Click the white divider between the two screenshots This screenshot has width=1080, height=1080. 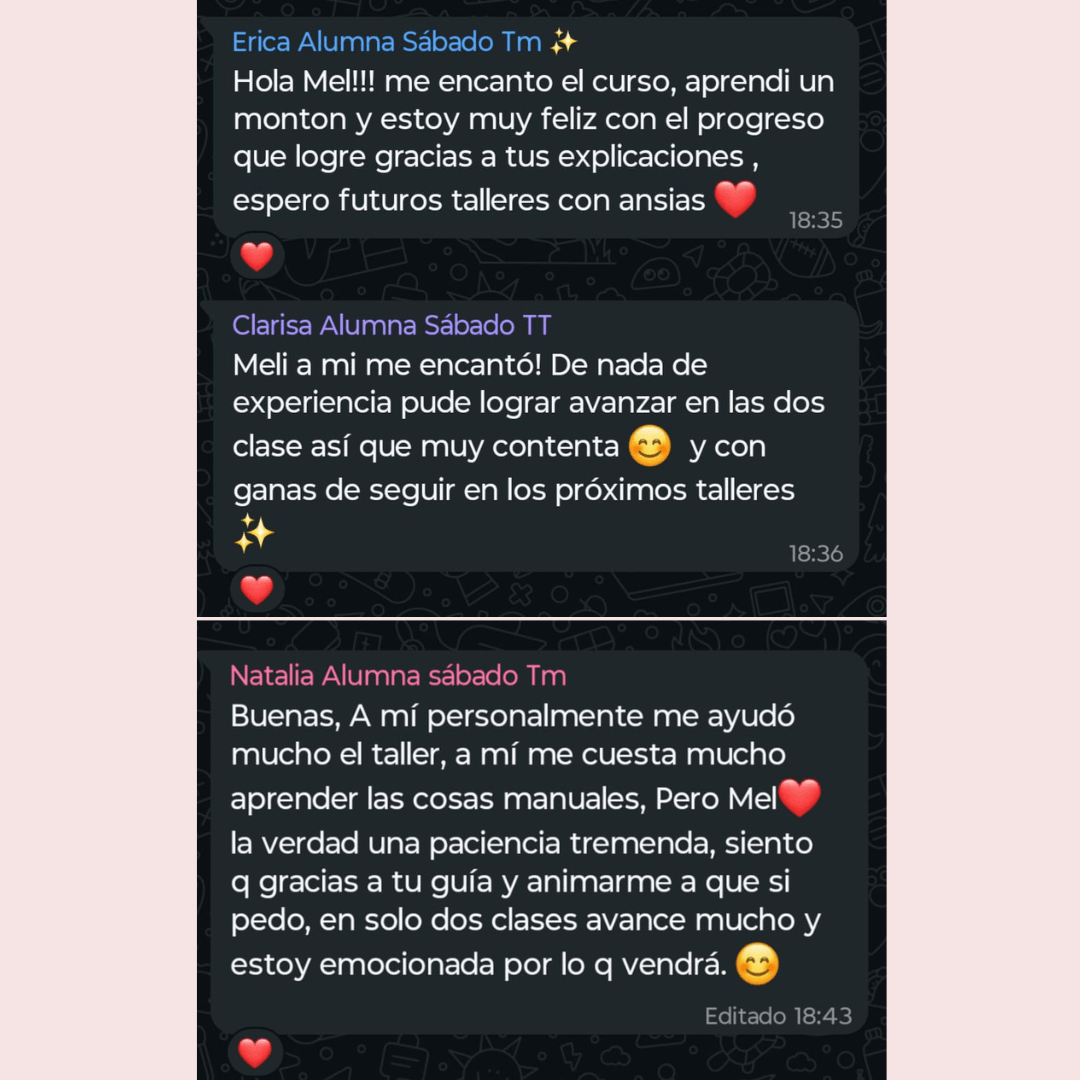[541, 619]
